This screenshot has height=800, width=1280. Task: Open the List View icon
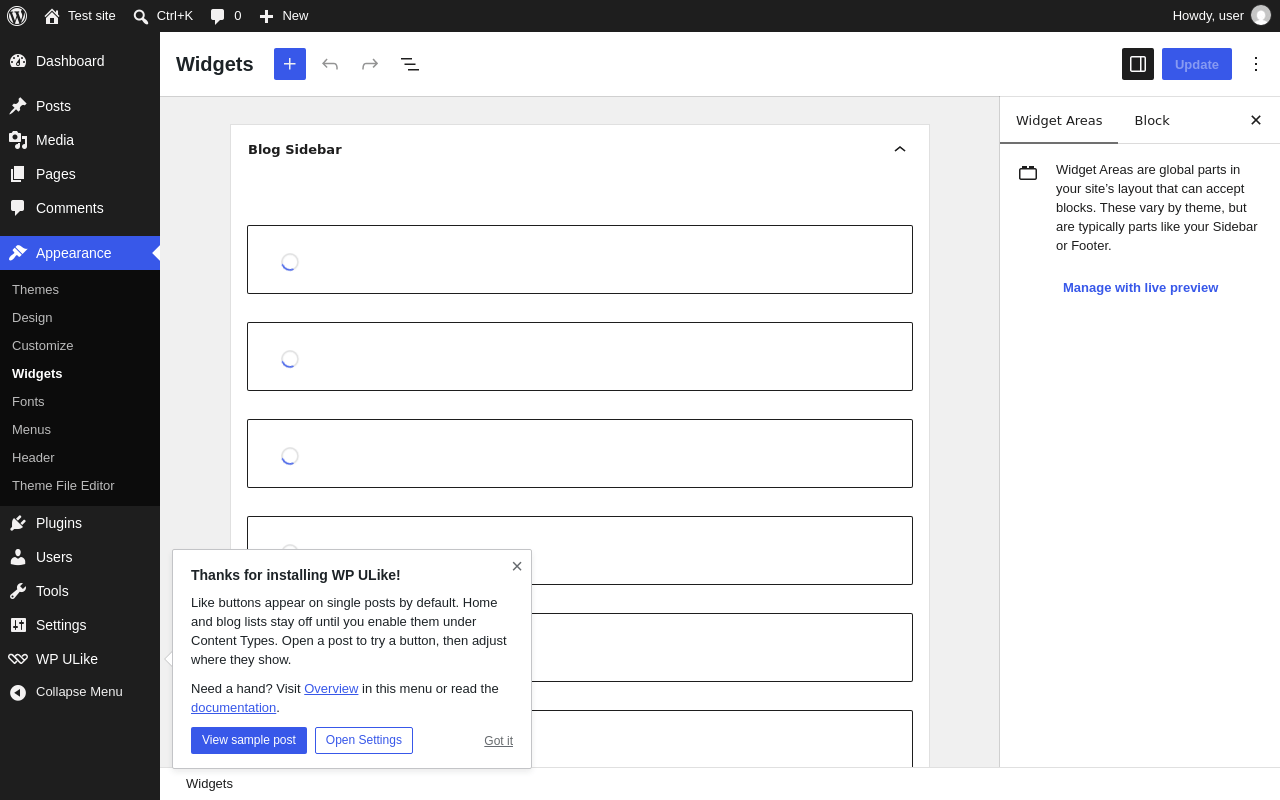410,64
